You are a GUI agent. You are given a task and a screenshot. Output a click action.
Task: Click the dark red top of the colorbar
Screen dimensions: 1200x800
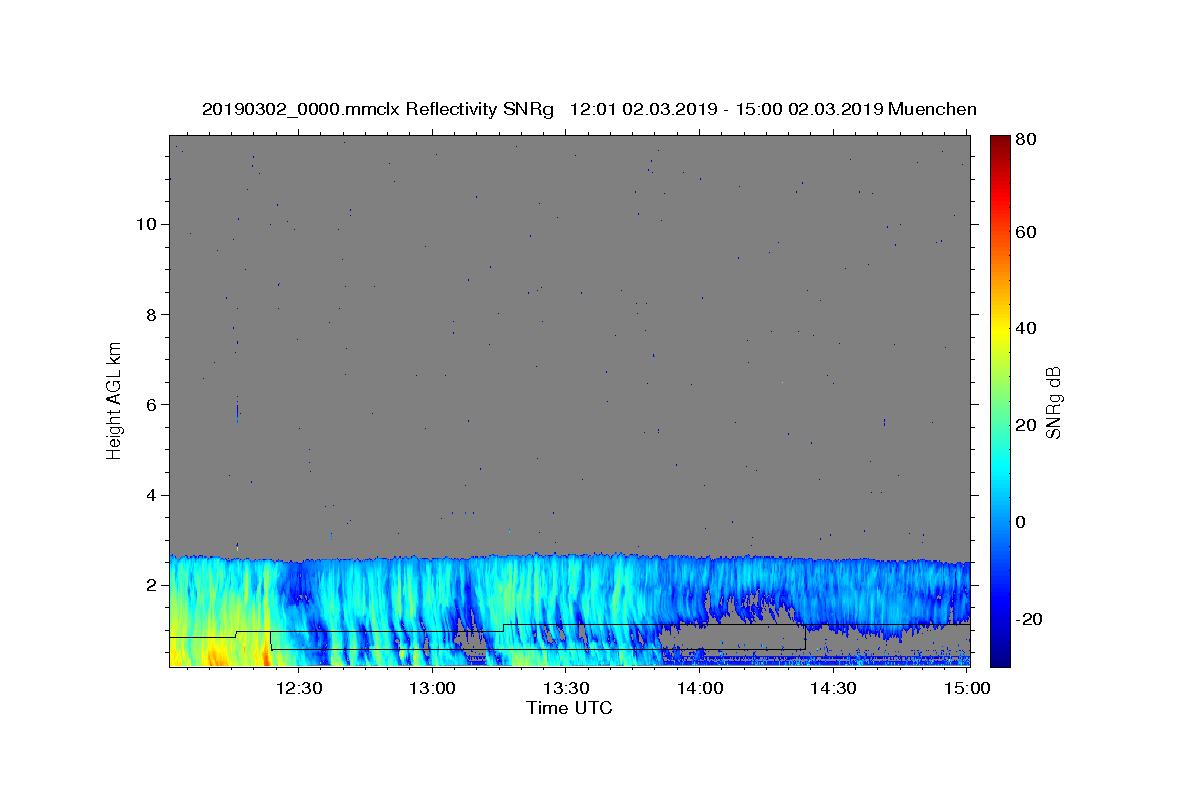coord(1000,145)
